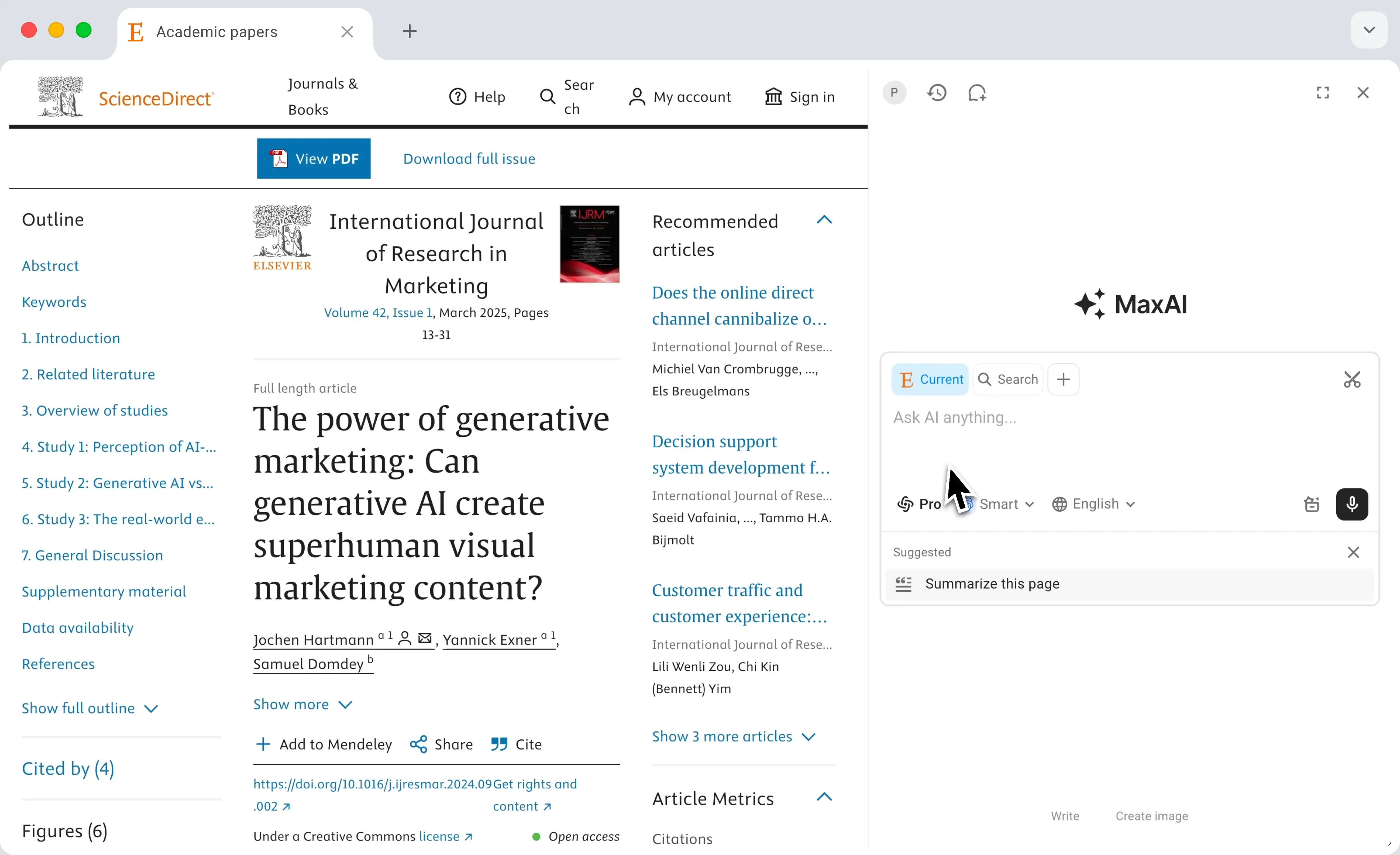Viewport: 1400px width, 855px height.
Task: Click Jochen Hartmann's envelope email icon
Action: (x=425, y=638)
